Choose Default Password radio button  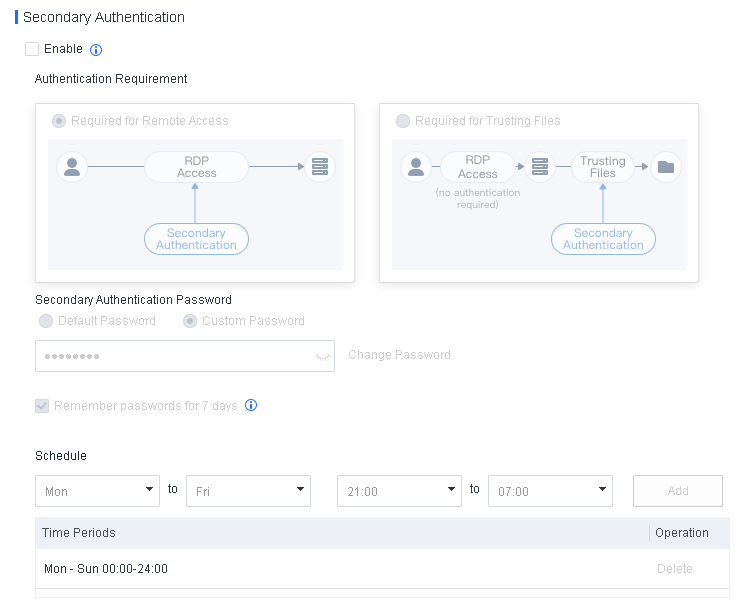[x=46, y=321]
